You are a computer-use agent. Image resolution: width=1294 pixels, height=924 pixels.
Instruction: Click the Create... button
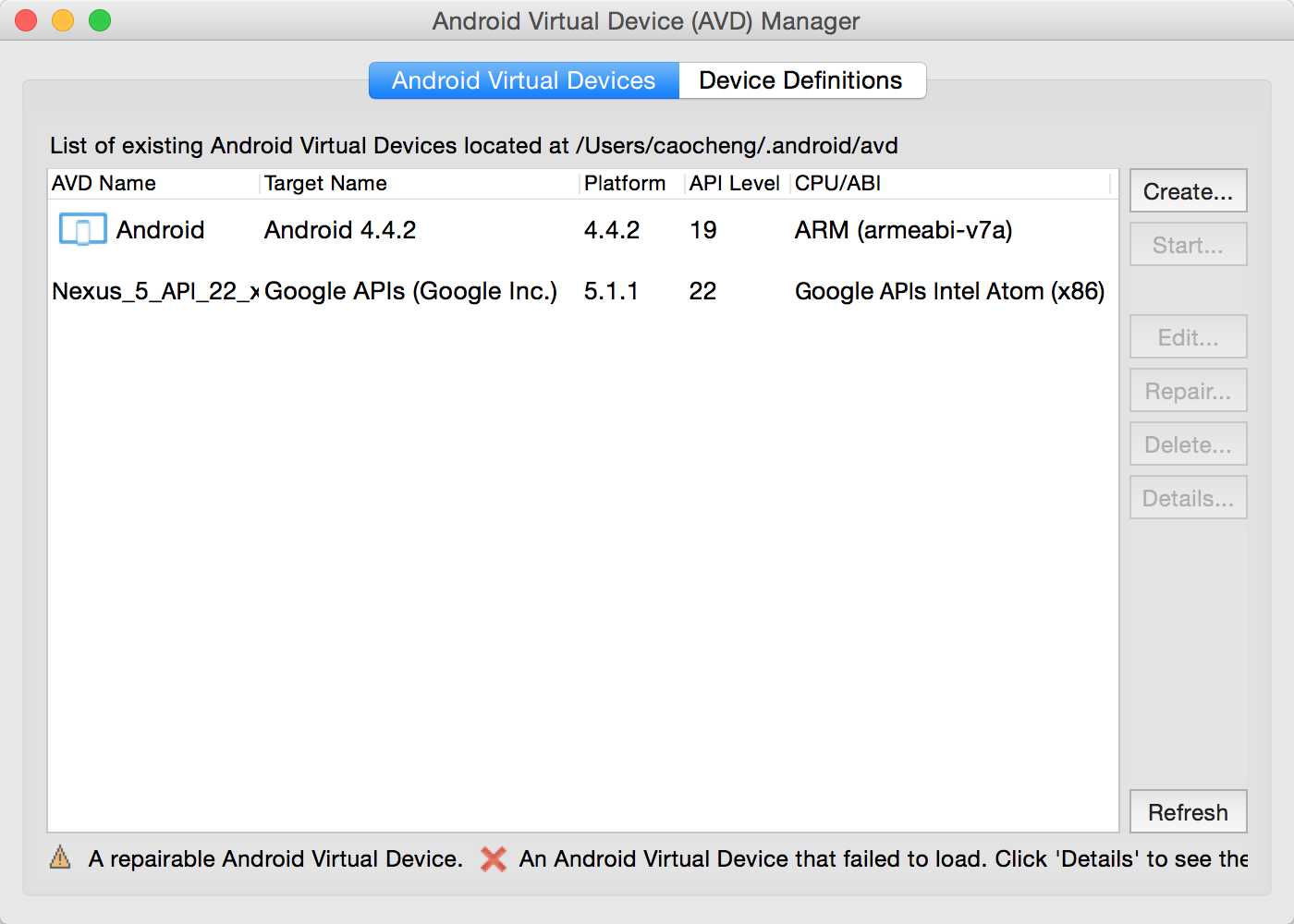tap(1188, 191)
